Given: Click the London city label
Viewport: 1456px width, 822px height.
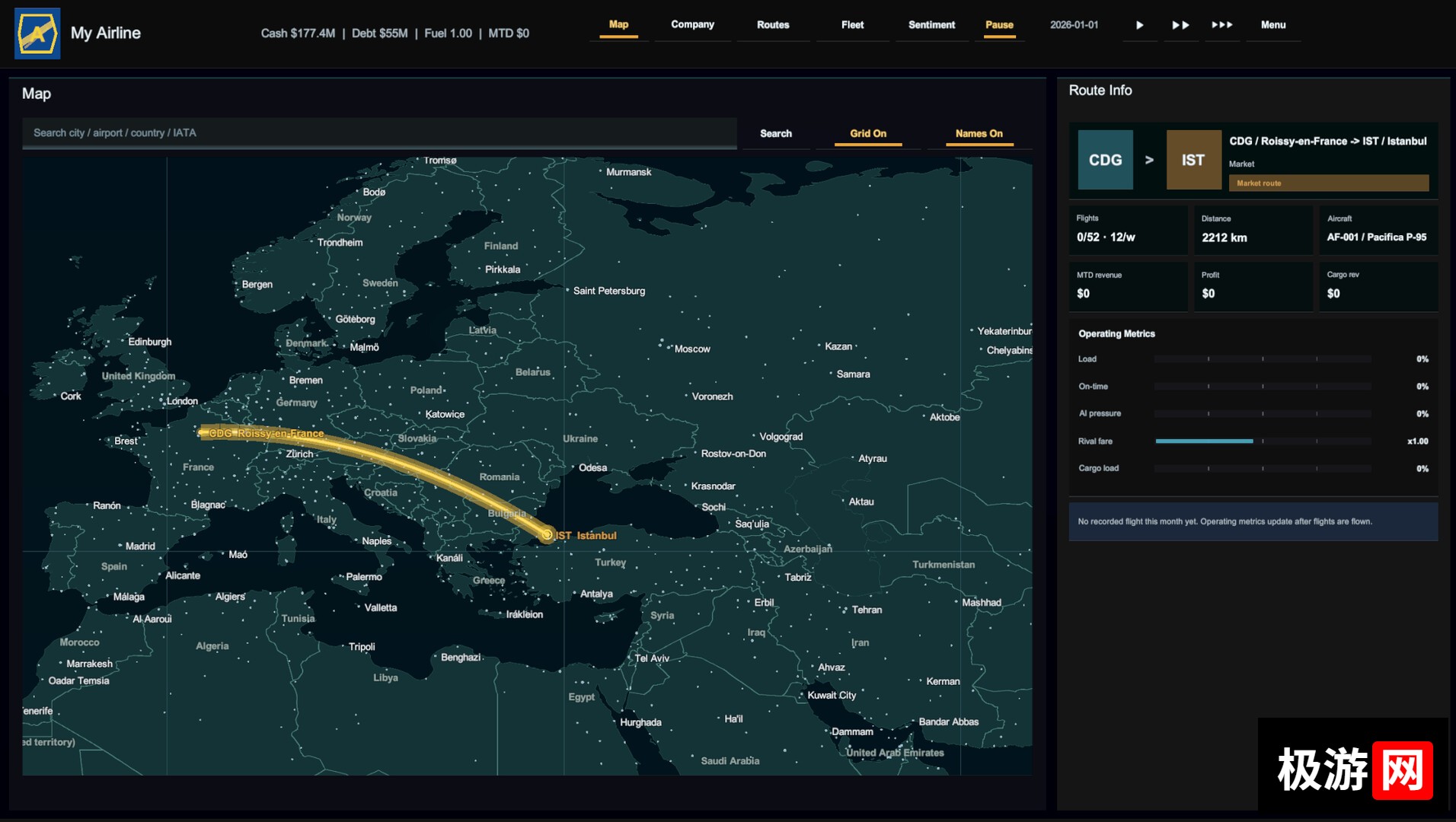Looking at the screenshot, I should click(182, 401).
